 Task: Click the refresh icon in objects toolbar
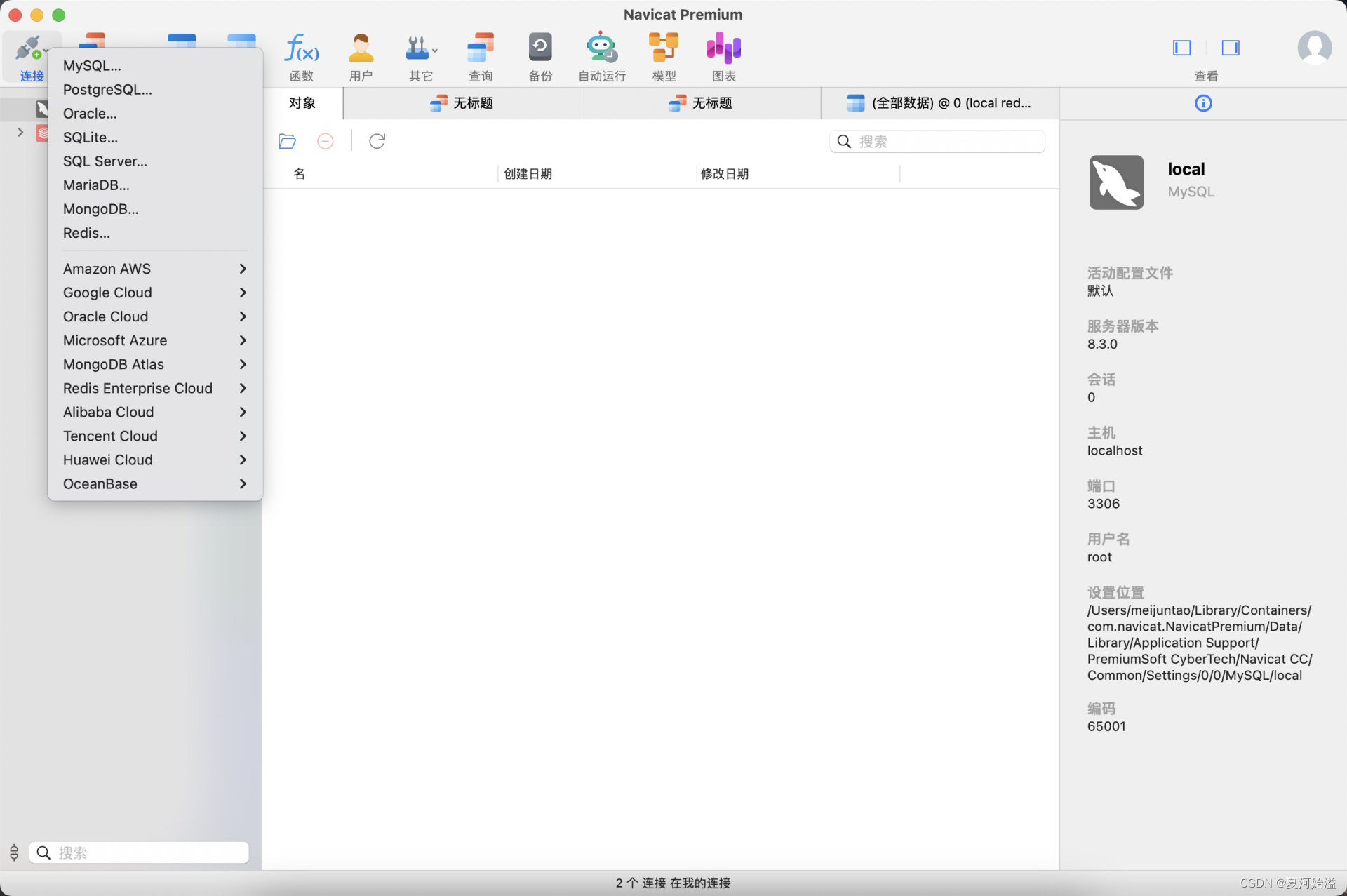(377, 141)
